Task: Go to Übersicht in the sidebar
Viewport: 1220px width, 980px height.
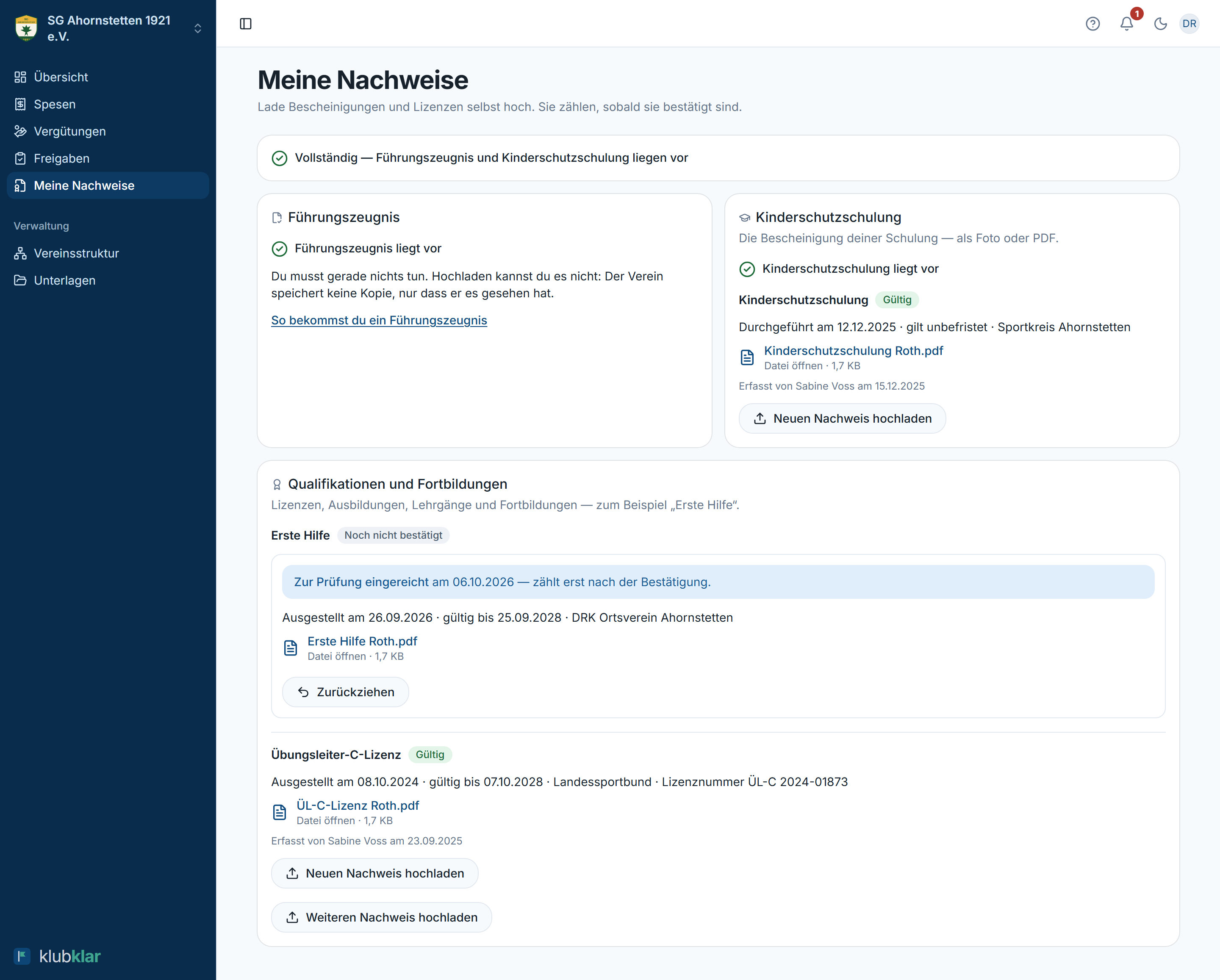Action: coord(108,77)
